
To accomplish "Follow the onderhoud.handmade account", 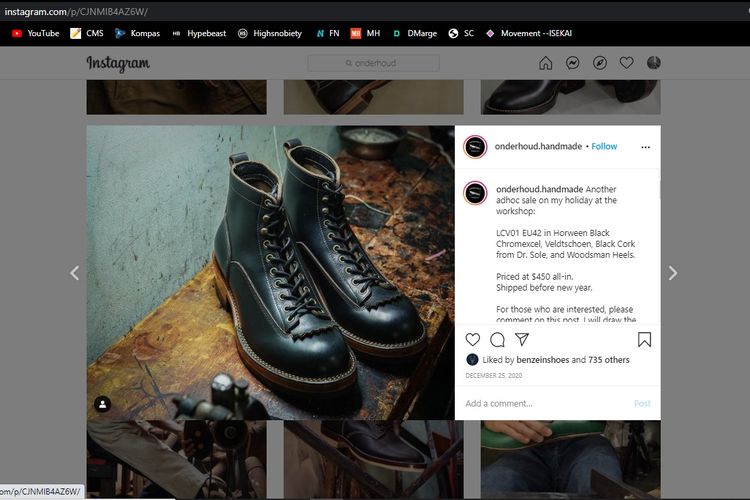I will 604,147.
